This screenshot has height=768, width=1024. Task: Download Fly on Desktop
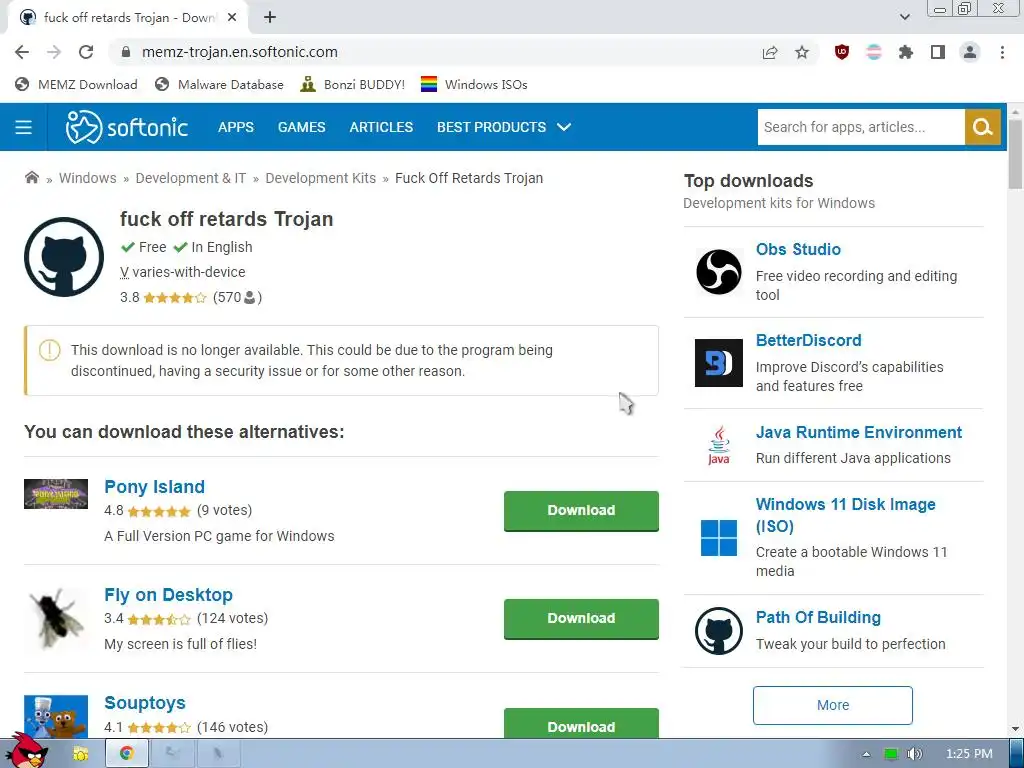point(581,618)
